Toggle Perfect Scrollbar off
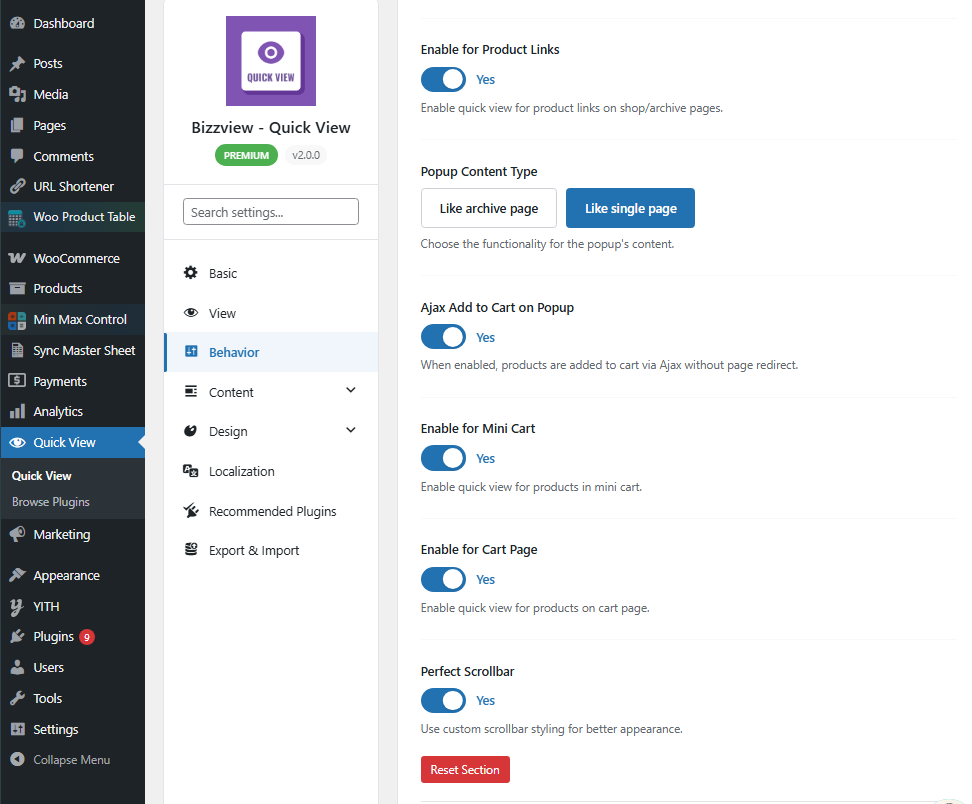Viewport: 972px width, 804px height. click(443, 700)
